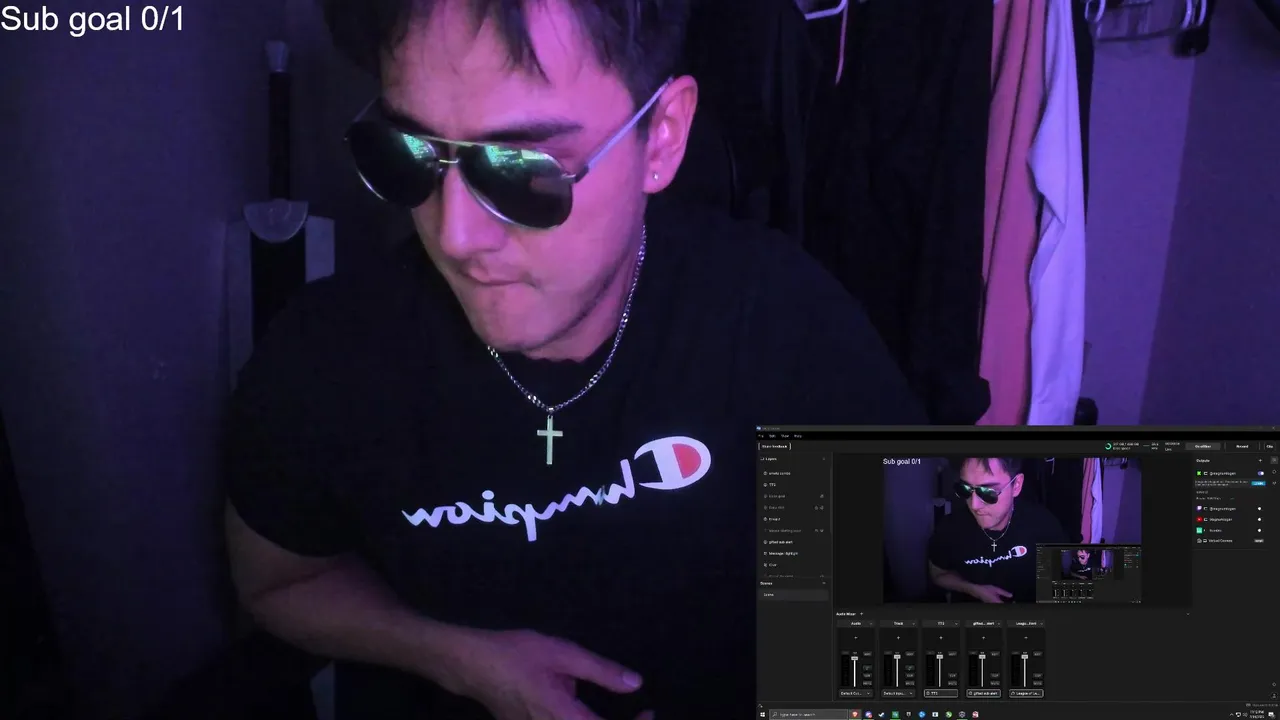Open the File menu in streaming app
The image size is (1280, 720).
pyautogui.click(x=760, y=436)
